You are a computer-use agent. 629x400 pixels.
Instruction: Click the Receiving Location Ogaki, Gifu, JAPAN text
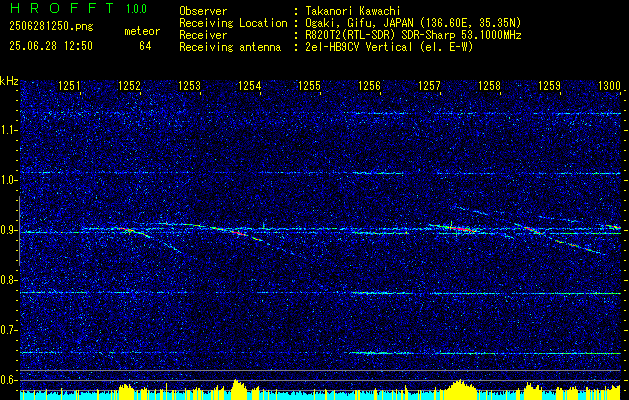click(413, 23)
